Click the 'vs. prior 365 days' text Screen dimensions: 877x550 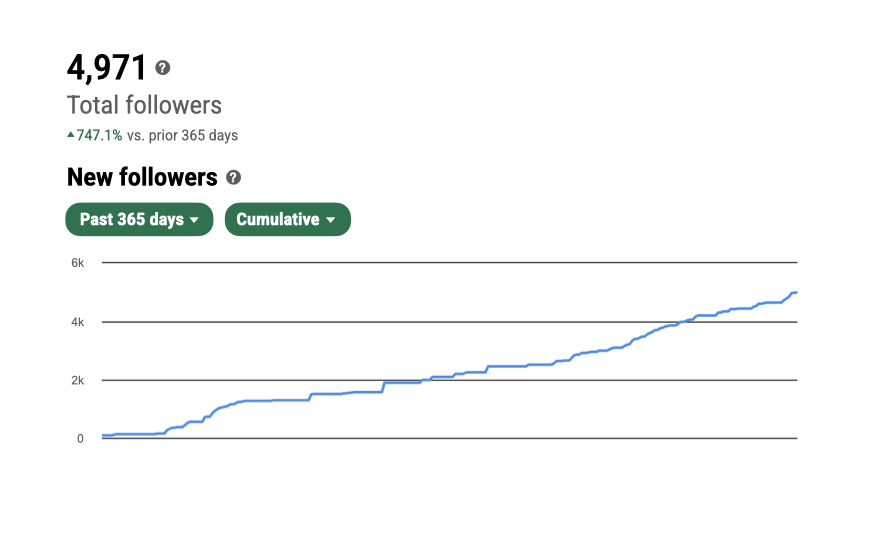coord(182,135)
